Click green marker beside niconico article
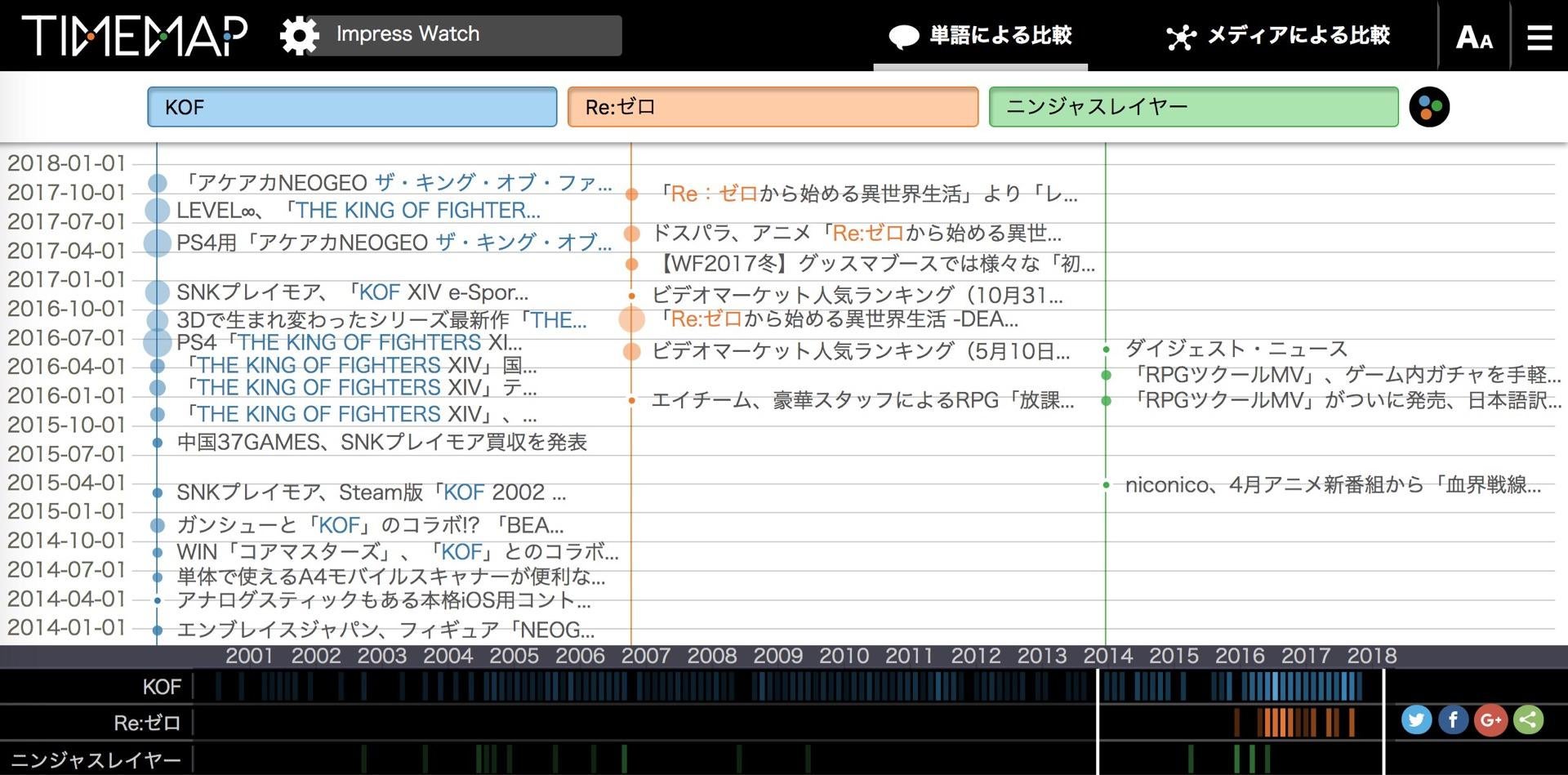The image size is (1568, 775). click(1106, 485)
